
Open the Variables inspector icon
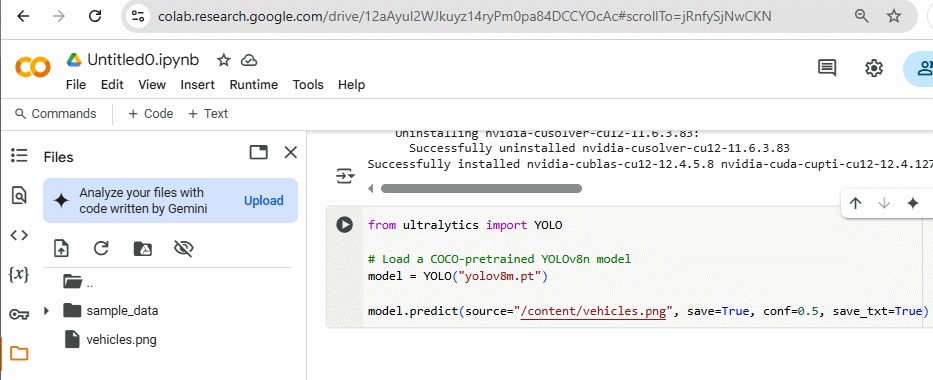pyautogui.click(x=19, y=274)
